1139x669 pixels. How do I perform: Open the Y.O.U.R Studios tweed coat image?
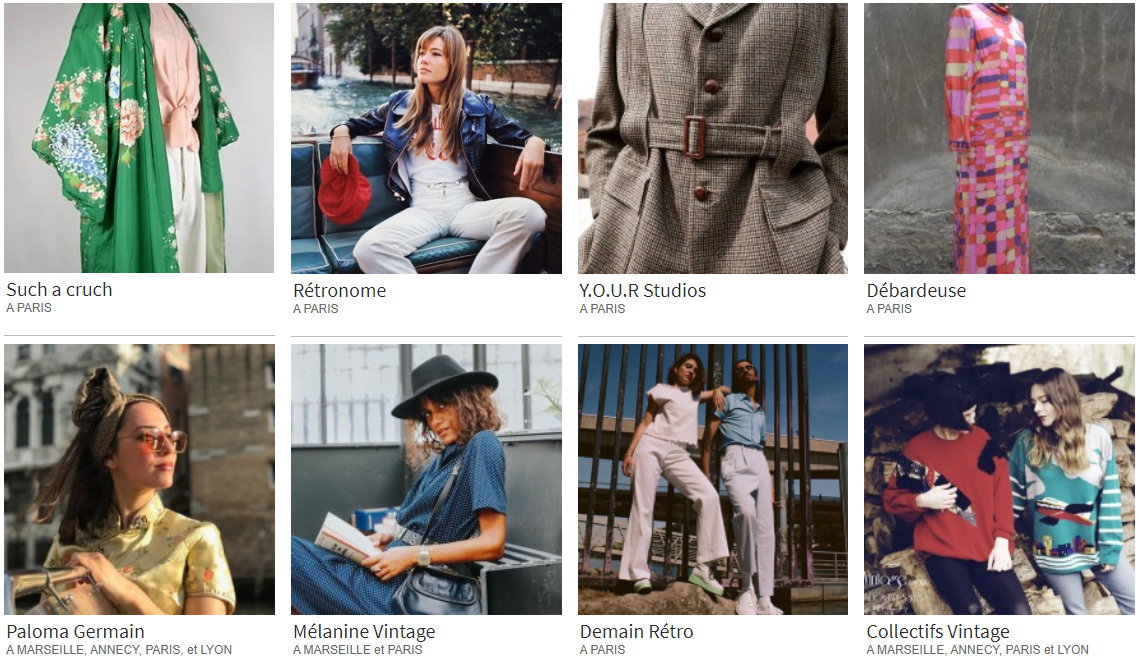(713, 138)
